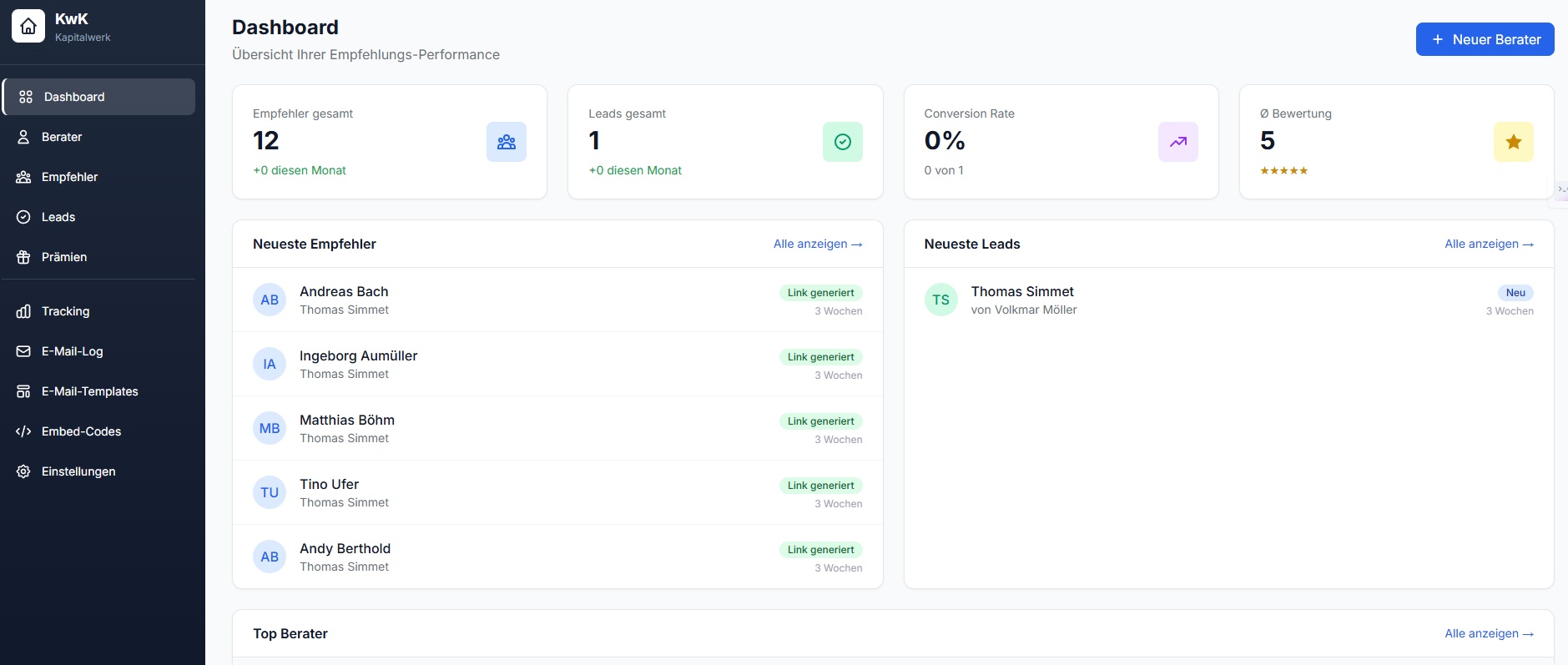
Task: Click the gear icon next to Einstellungen
Action: tap(23, 471)
